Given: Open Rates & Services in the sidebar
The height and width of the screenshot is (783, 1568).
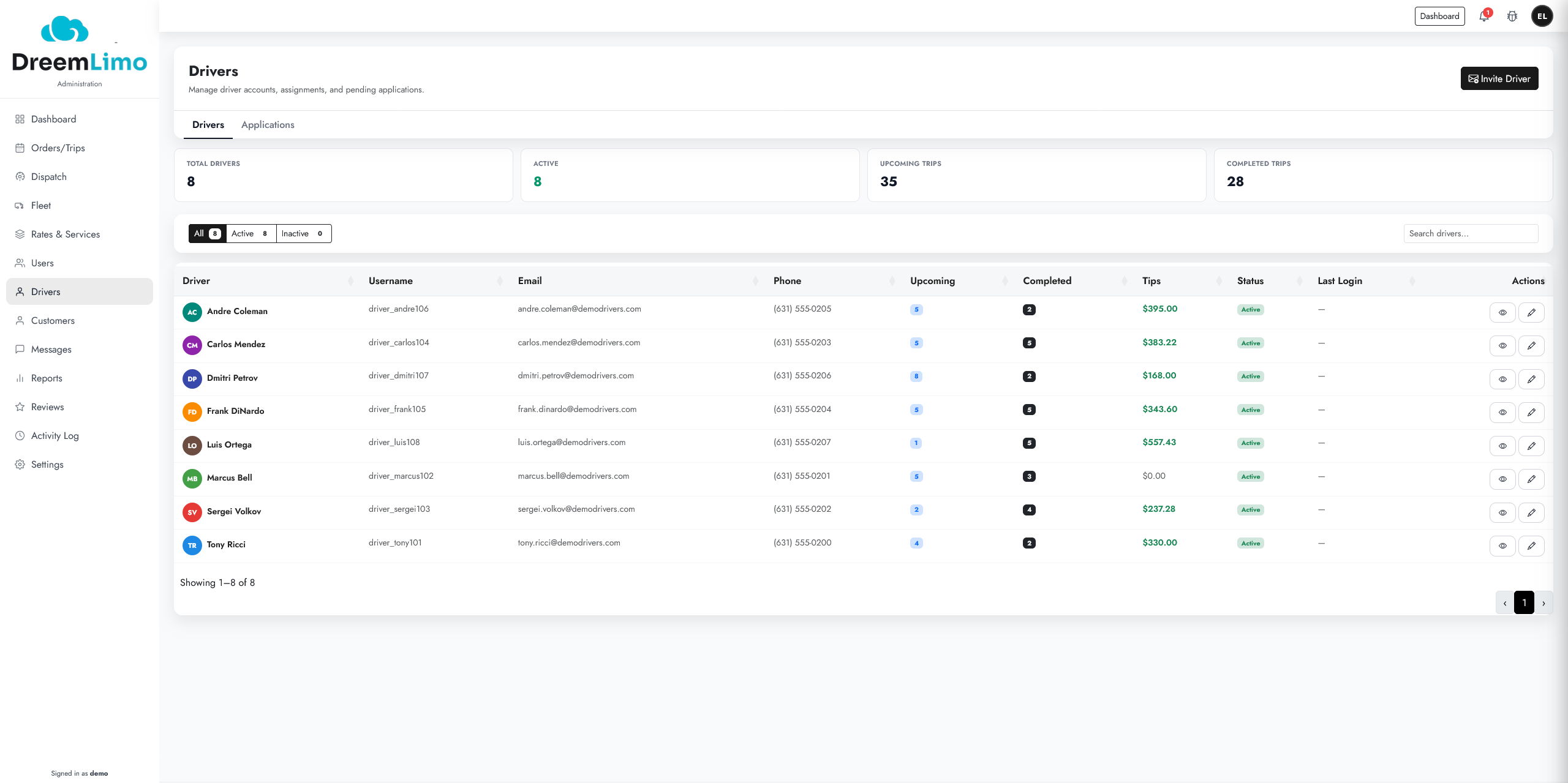Looking at the screenshot, I should pyautogui.click(x=80, y=234).
